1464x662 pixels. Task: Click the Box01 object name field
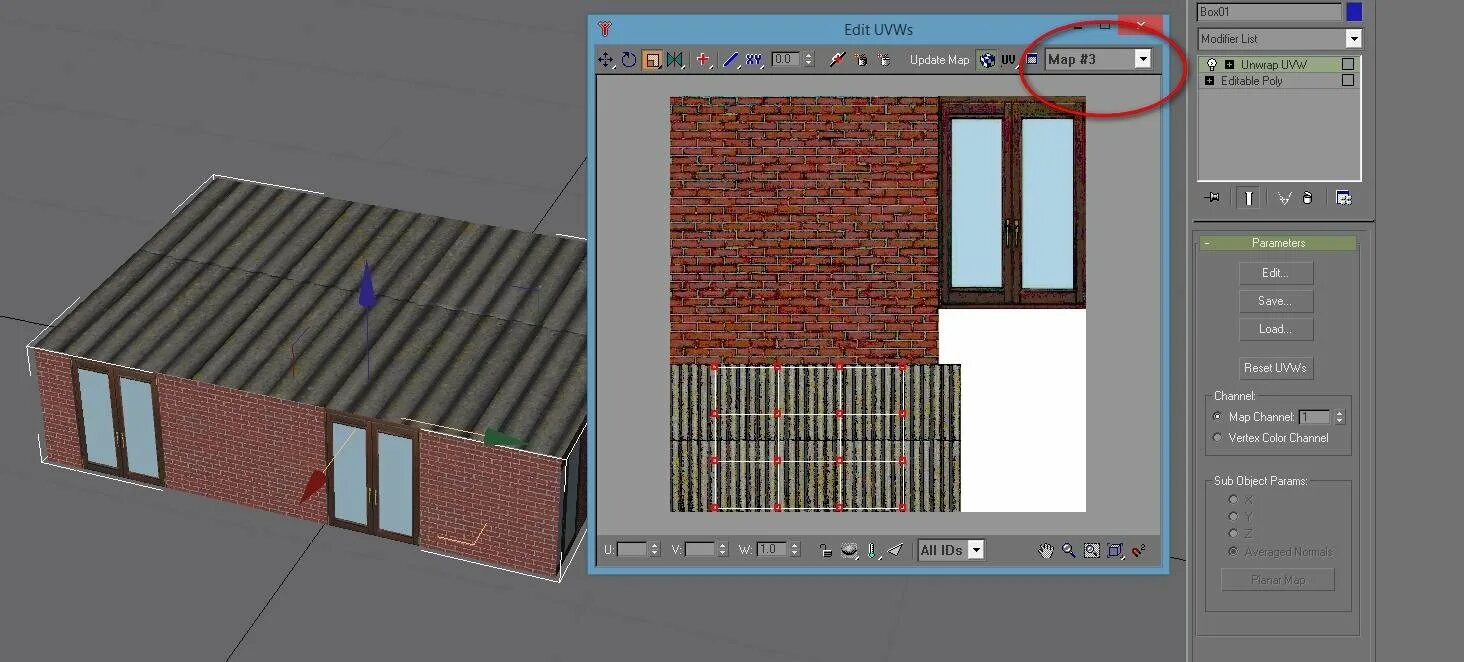point(1269,12)
